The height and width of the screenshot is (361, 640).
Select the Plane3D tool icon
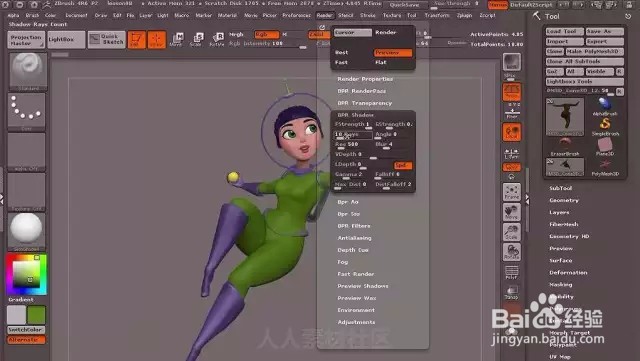pyautogui.click(x=604, y=147)
